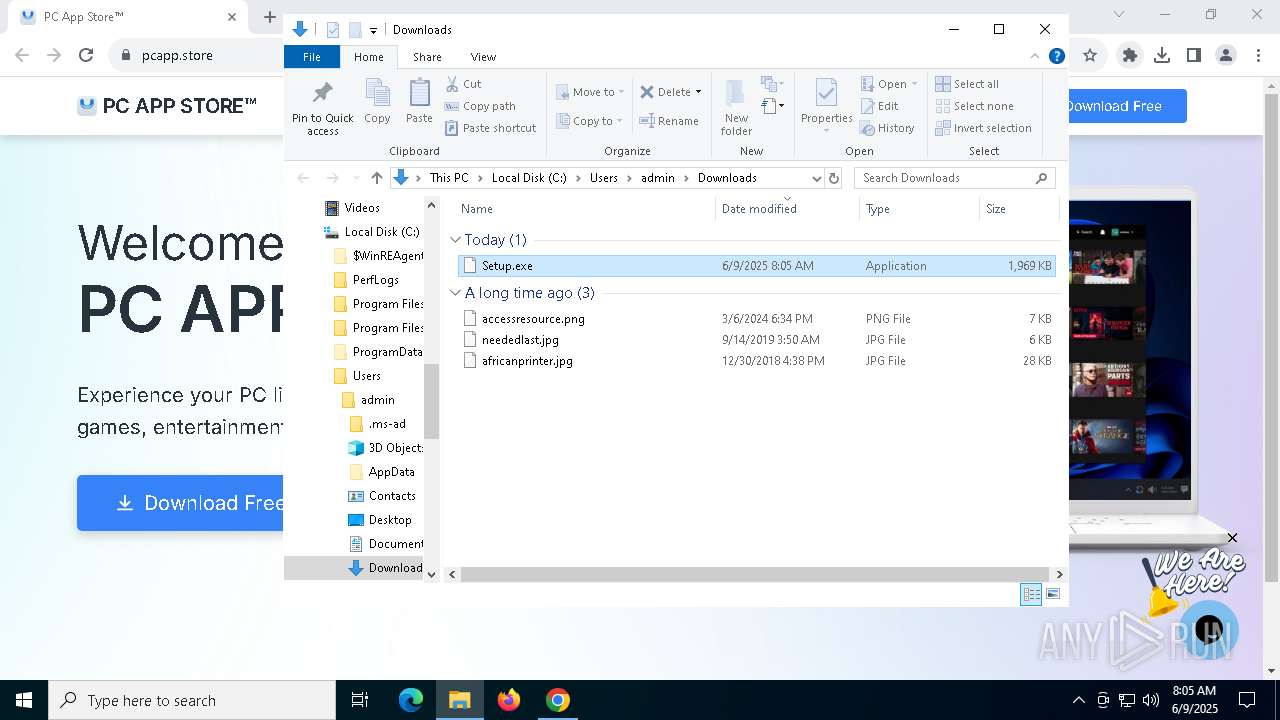Click the Help question mark icon

point(1056,57)
